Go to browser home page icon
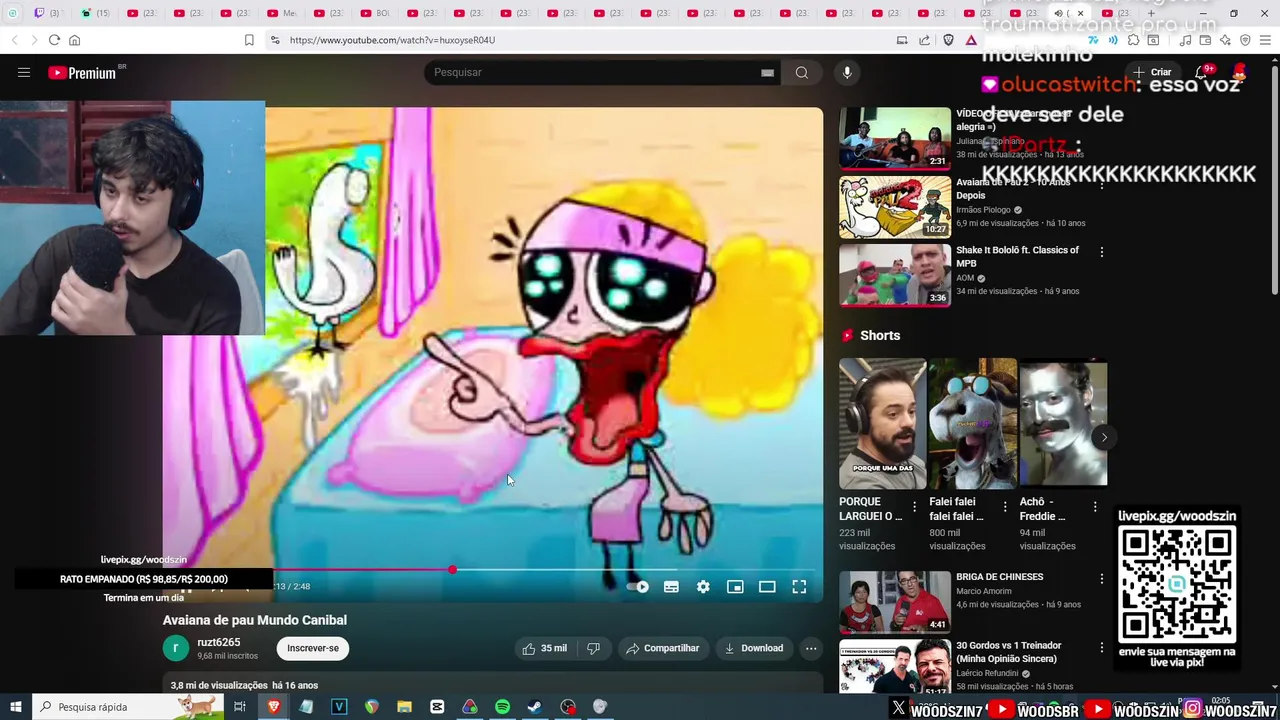The width and height of the screenshot is (1280, 720). (x=74, y=40)
